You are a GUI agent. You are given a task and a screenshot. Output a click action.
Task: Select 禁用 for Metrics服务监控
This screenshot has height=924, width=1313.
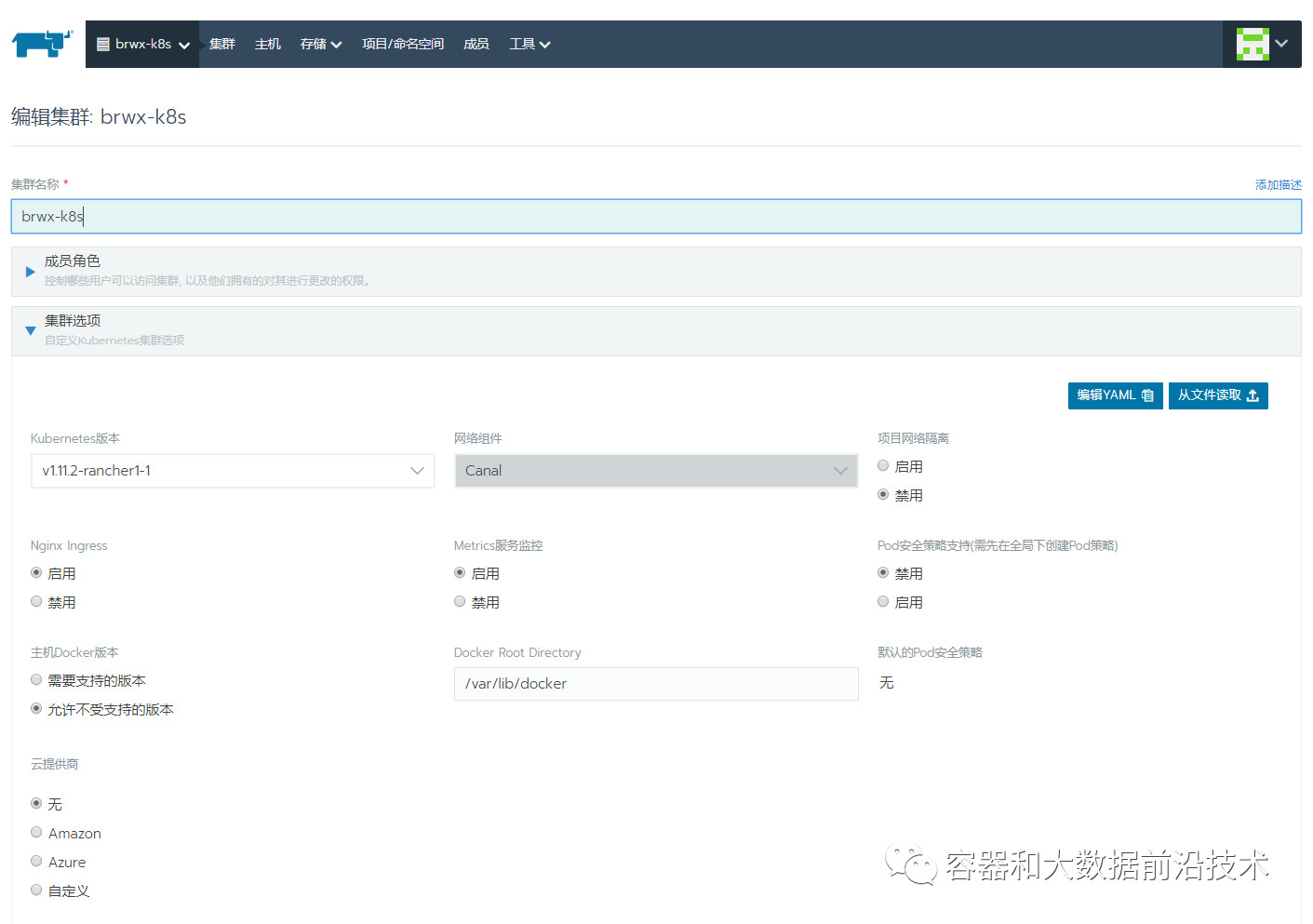pos(460,602)
